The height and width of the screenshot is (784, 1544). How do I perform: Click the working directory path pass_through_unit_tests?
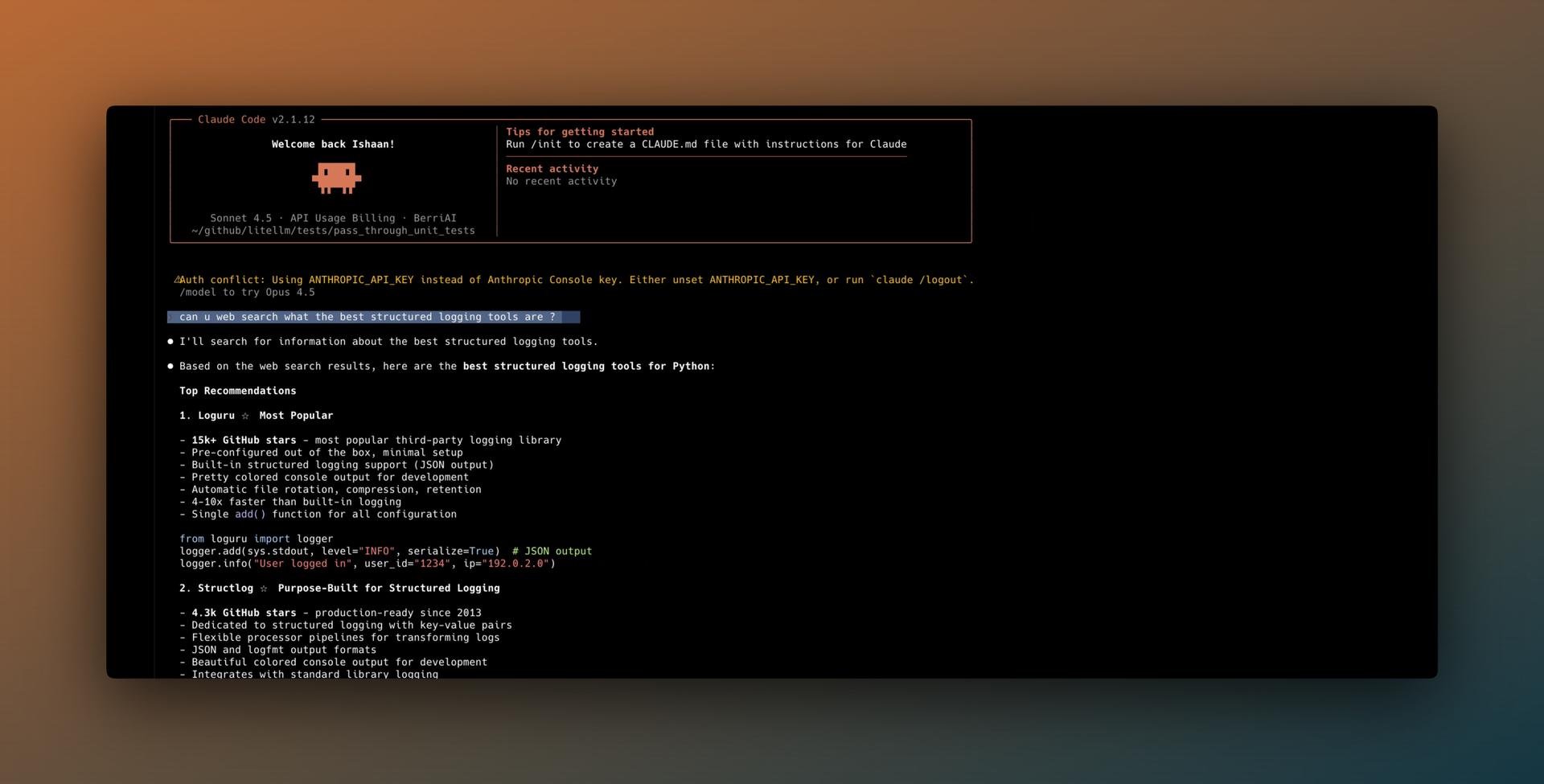click(333, 231)
